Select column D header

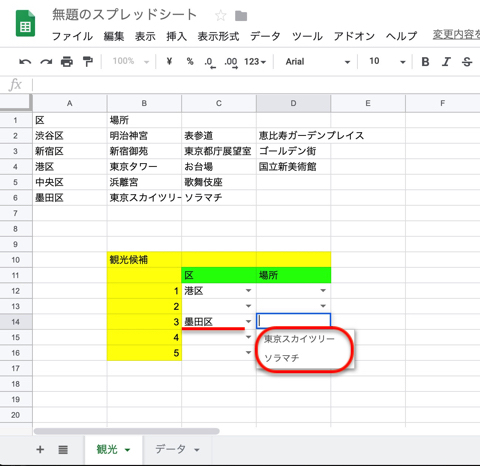(293, 103)
